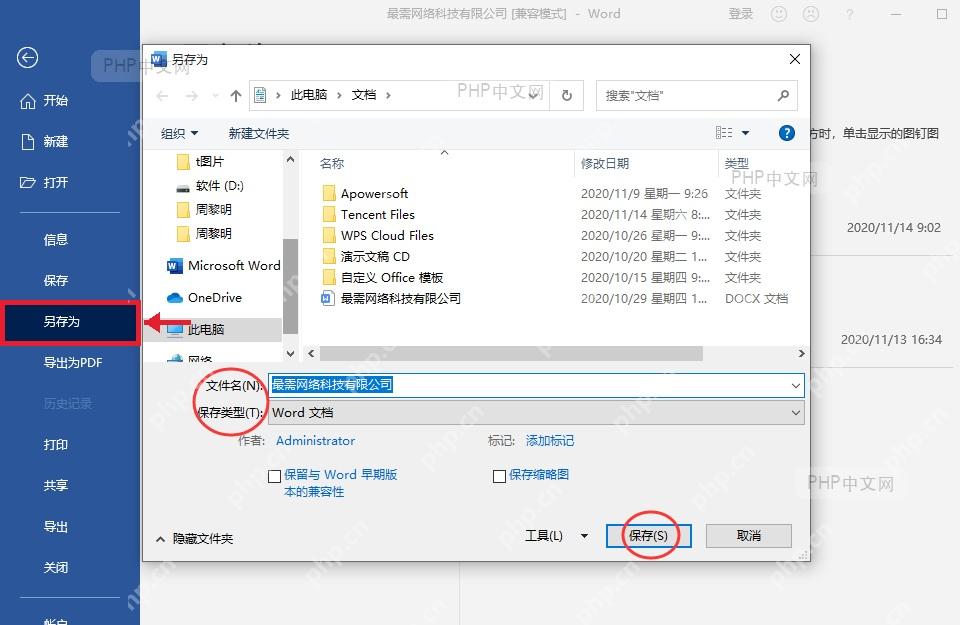960x625 pixels.
Task: Click the view layout icon
Action: coord(724,133)
